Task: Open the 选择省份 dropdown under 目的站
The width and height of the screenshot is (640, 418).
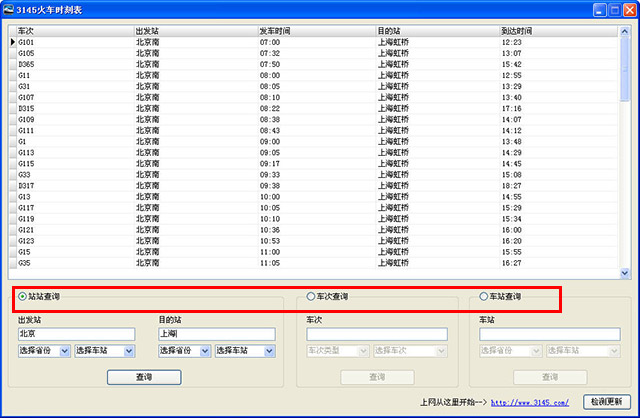Action: click(184, 351)
